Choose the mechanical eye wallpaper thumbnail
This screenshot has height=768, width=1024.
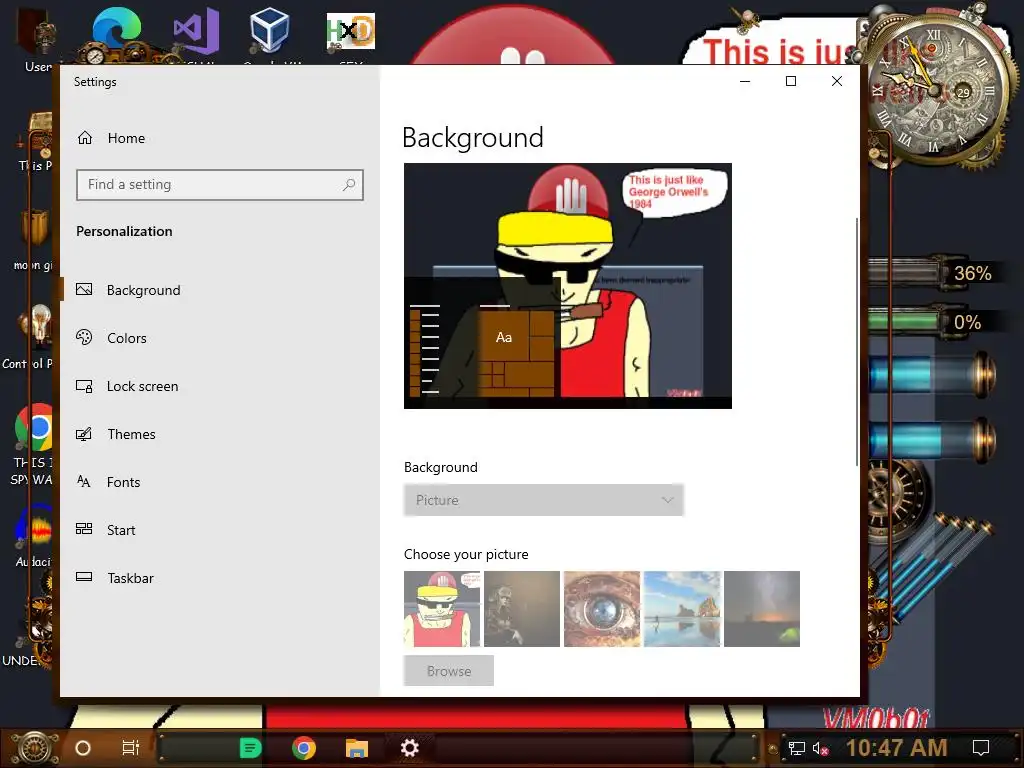click(x=601, y=609)
